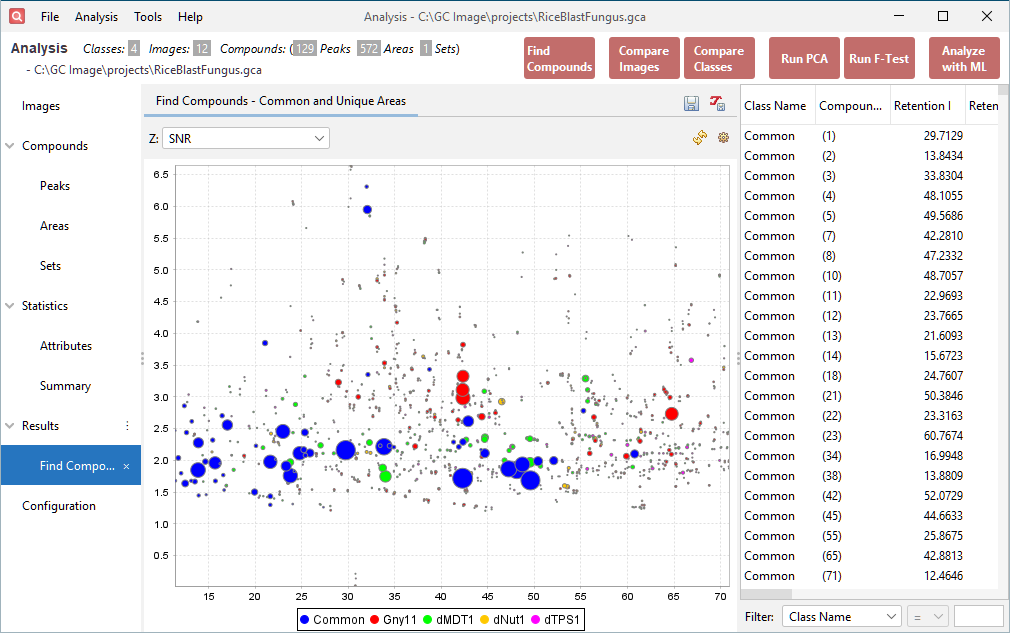
Task: Save the scatter plot image
Action: pyautogui.click(x=691, y=103)
